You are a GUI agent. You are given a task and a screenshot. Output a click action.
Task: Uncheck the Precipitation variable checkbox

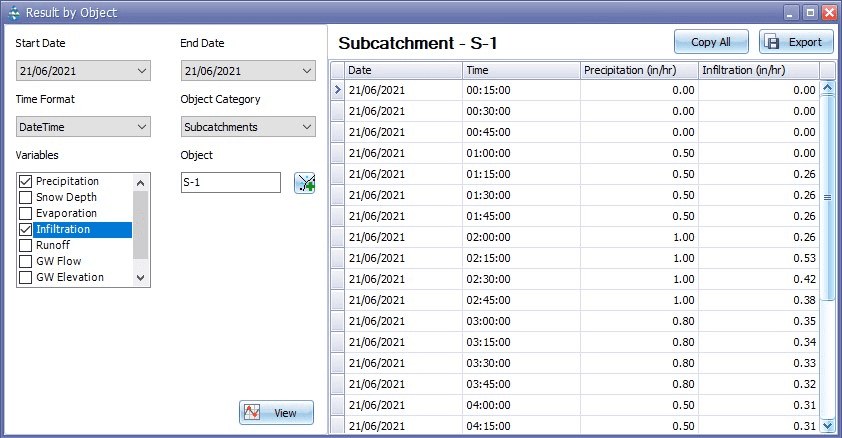click(26, 181)
